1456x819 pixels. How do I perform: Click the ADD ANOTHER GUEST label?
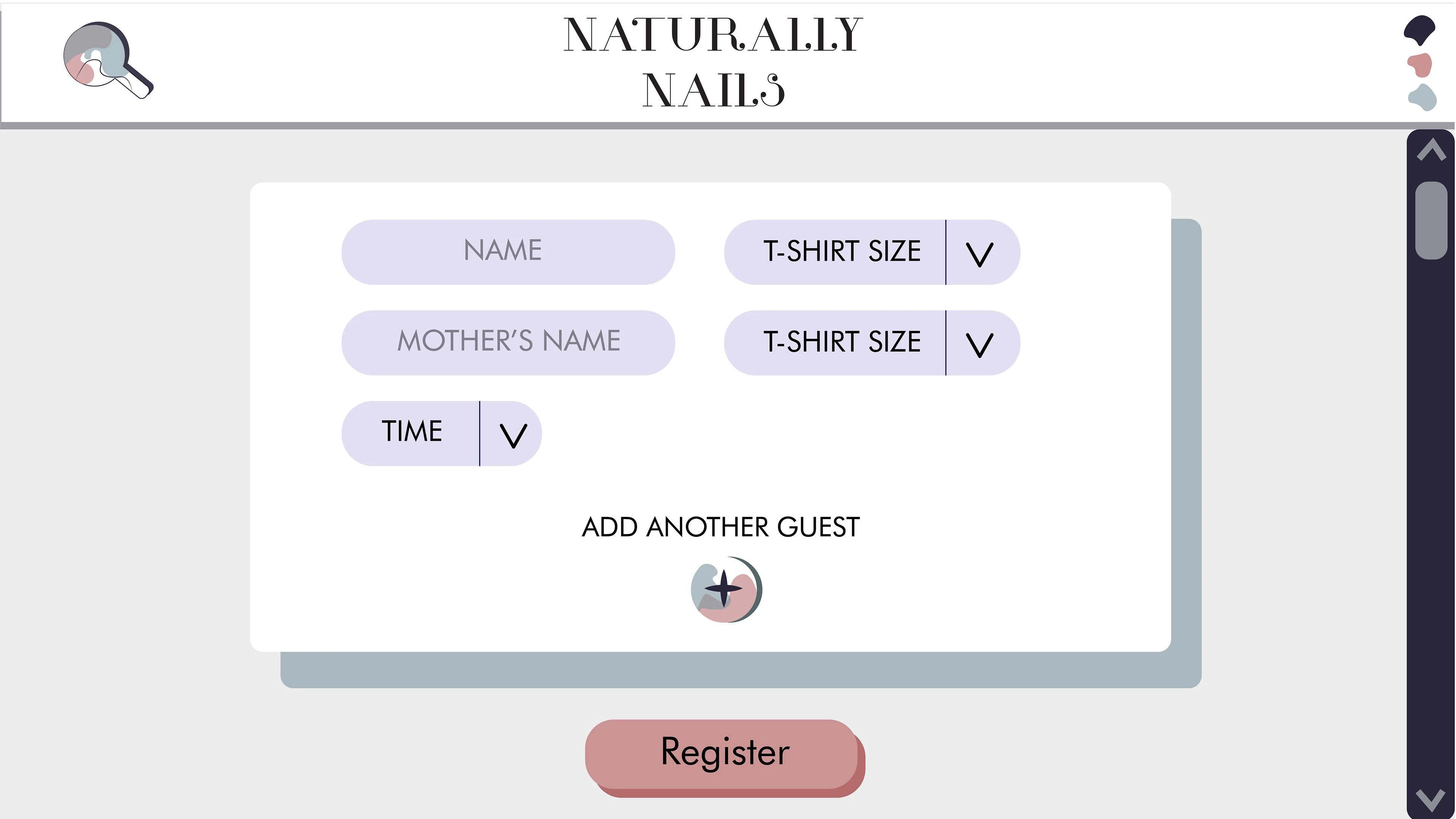tap(721, 527)
